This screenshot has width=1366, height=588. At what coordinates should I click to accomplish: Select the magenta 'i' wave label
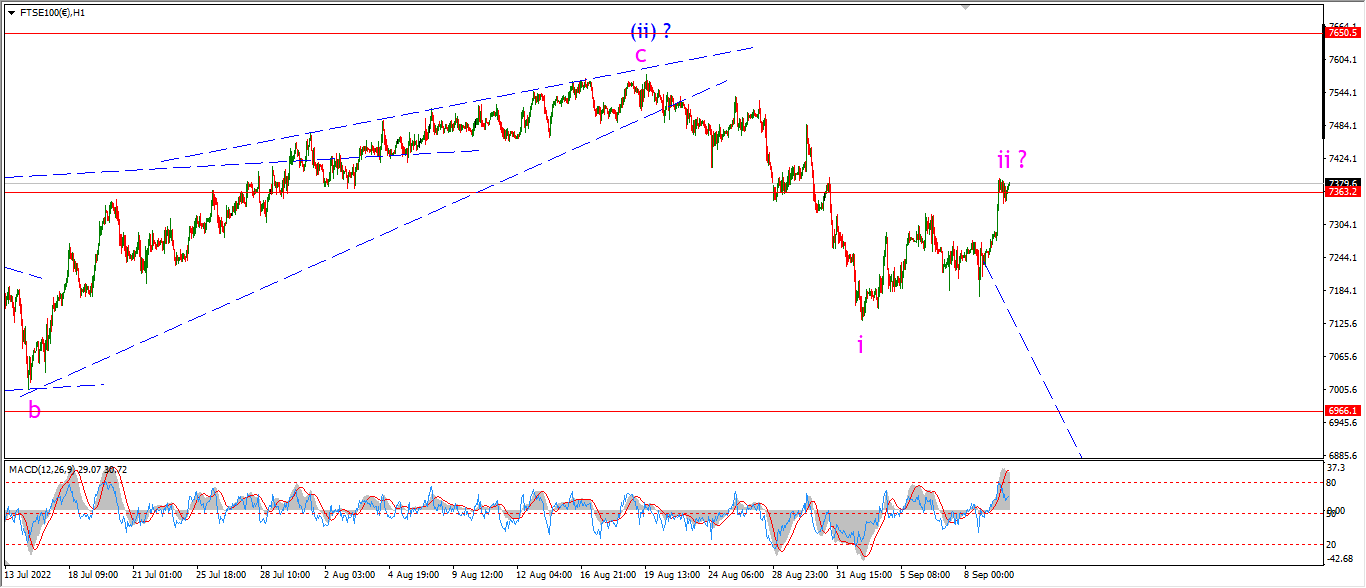coord(860,344)
